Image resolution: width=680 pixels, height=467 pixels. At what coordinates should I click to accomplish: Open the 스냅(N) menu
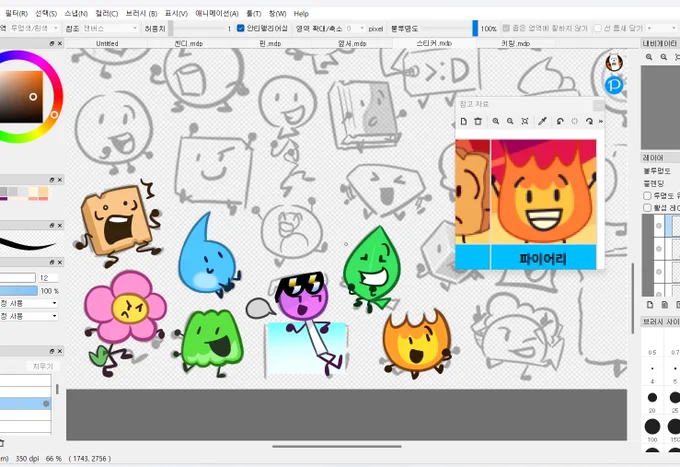(76, 13)
